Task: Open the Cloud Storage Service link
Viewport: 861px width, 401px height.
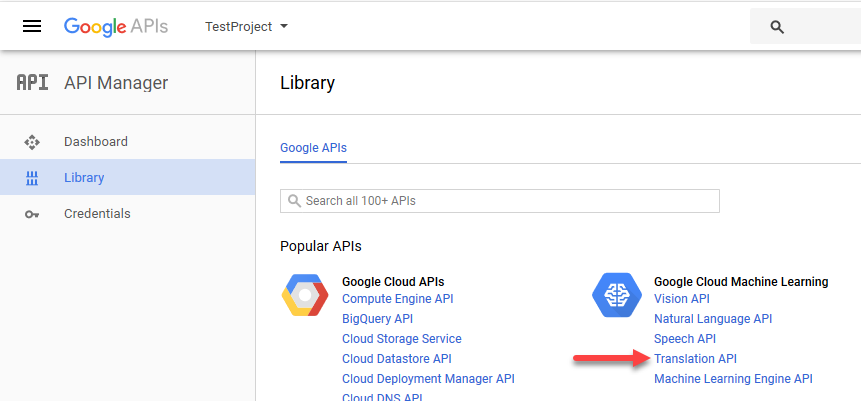Action: click(x=402, y=339)
